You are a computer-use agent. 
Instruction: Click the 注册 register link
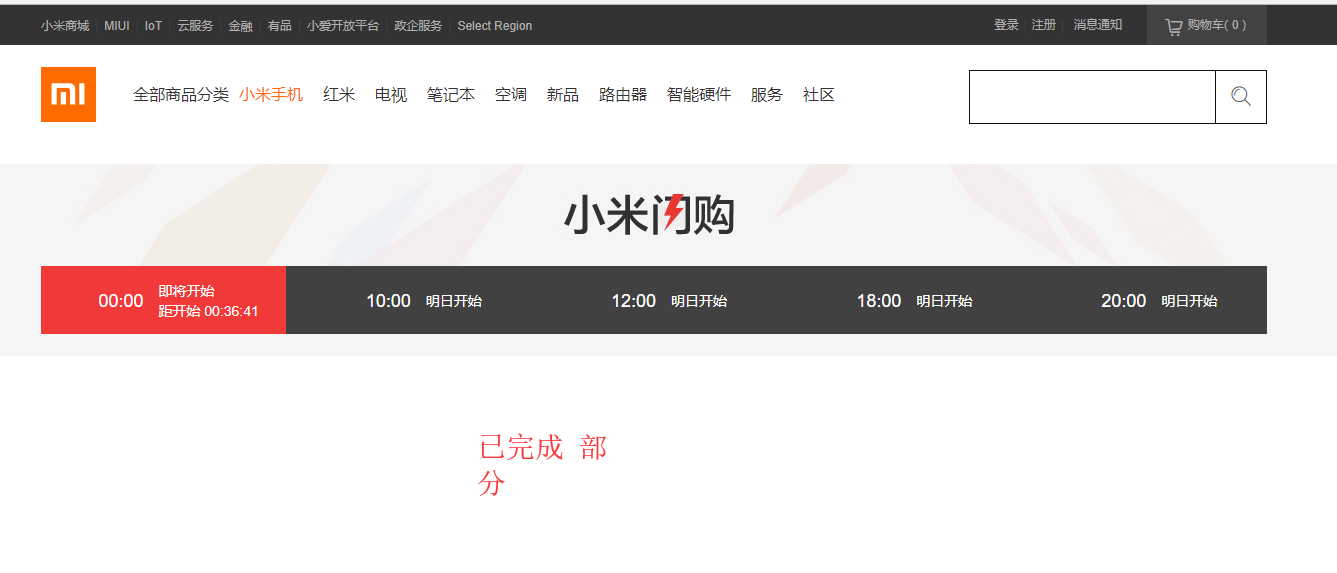tap(1044, 25)
